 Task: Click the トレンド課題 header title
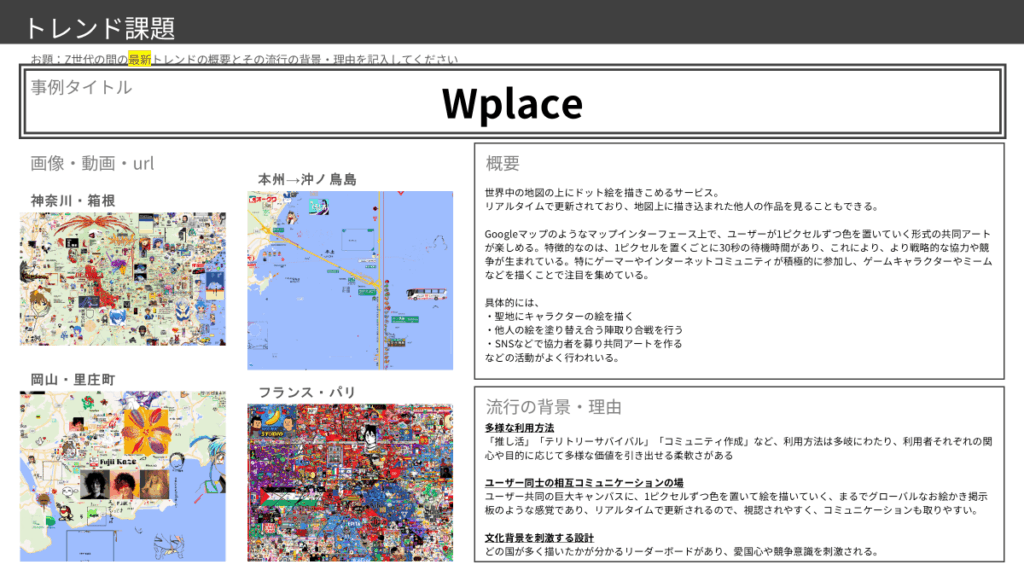89,25
